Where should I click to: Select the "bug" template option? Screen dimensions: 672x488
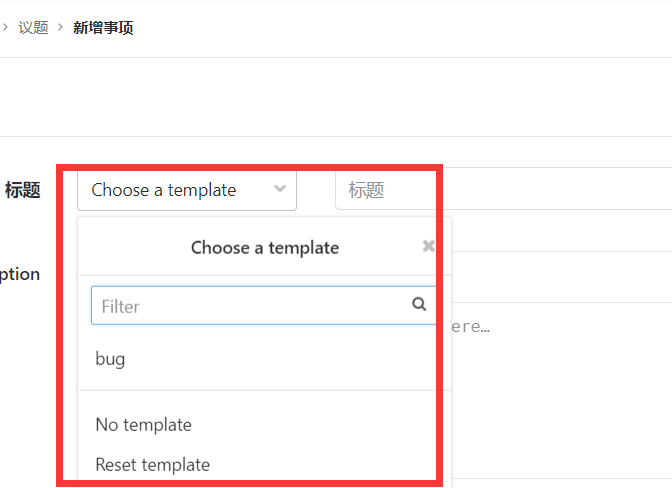[110, 358]
